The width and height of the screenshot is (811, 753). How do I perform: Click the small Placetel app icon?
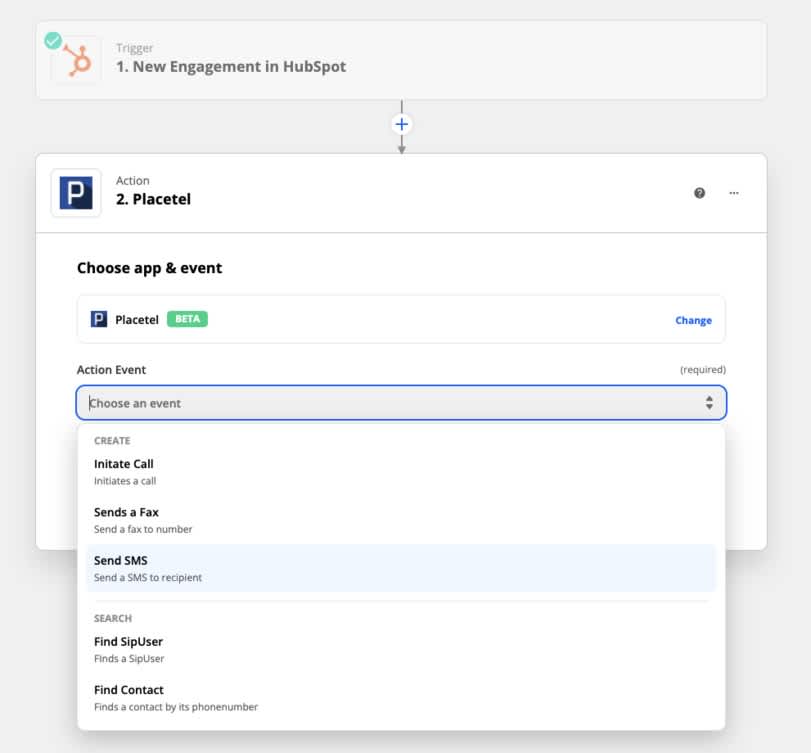pyautogui.click(x=99, y=319)
